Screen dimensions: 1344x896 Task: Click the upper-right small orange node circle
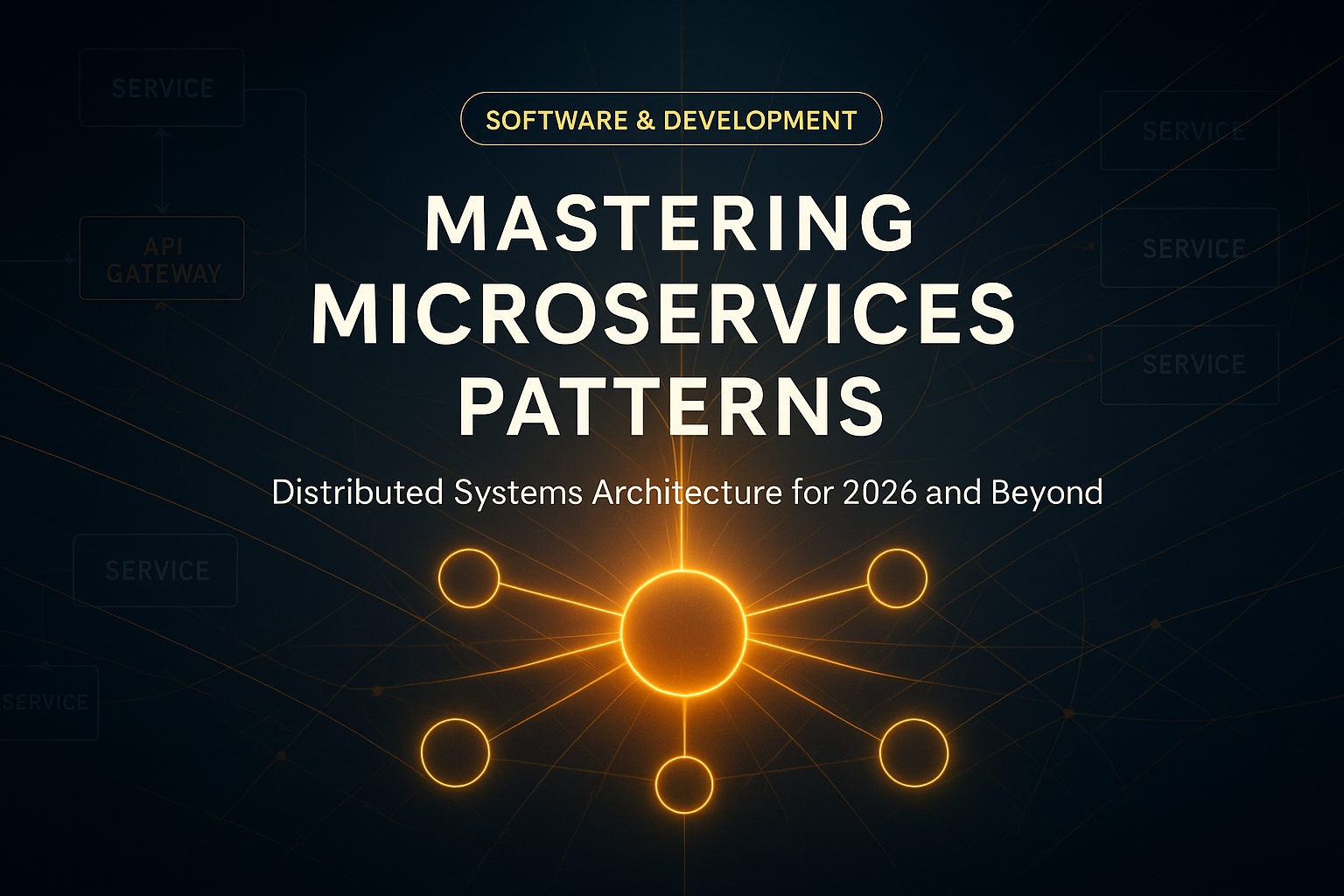[897, 578]
